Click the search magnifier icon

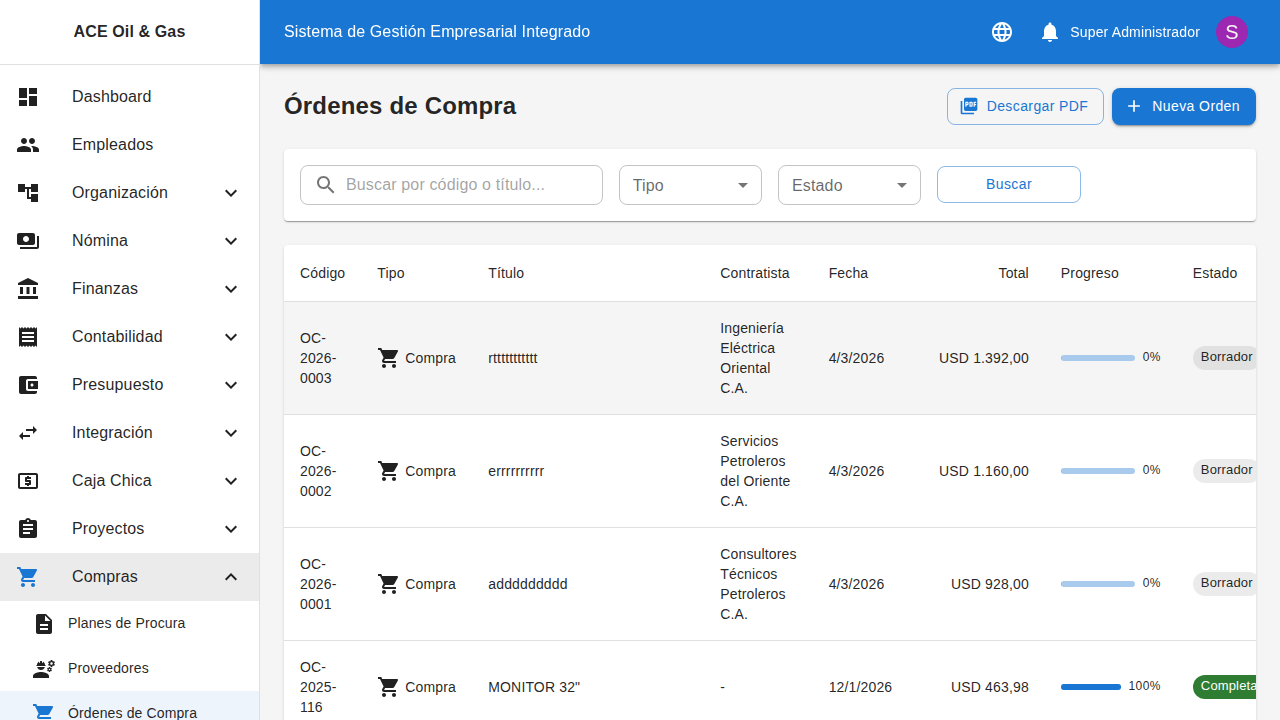(x=325, y=184)
